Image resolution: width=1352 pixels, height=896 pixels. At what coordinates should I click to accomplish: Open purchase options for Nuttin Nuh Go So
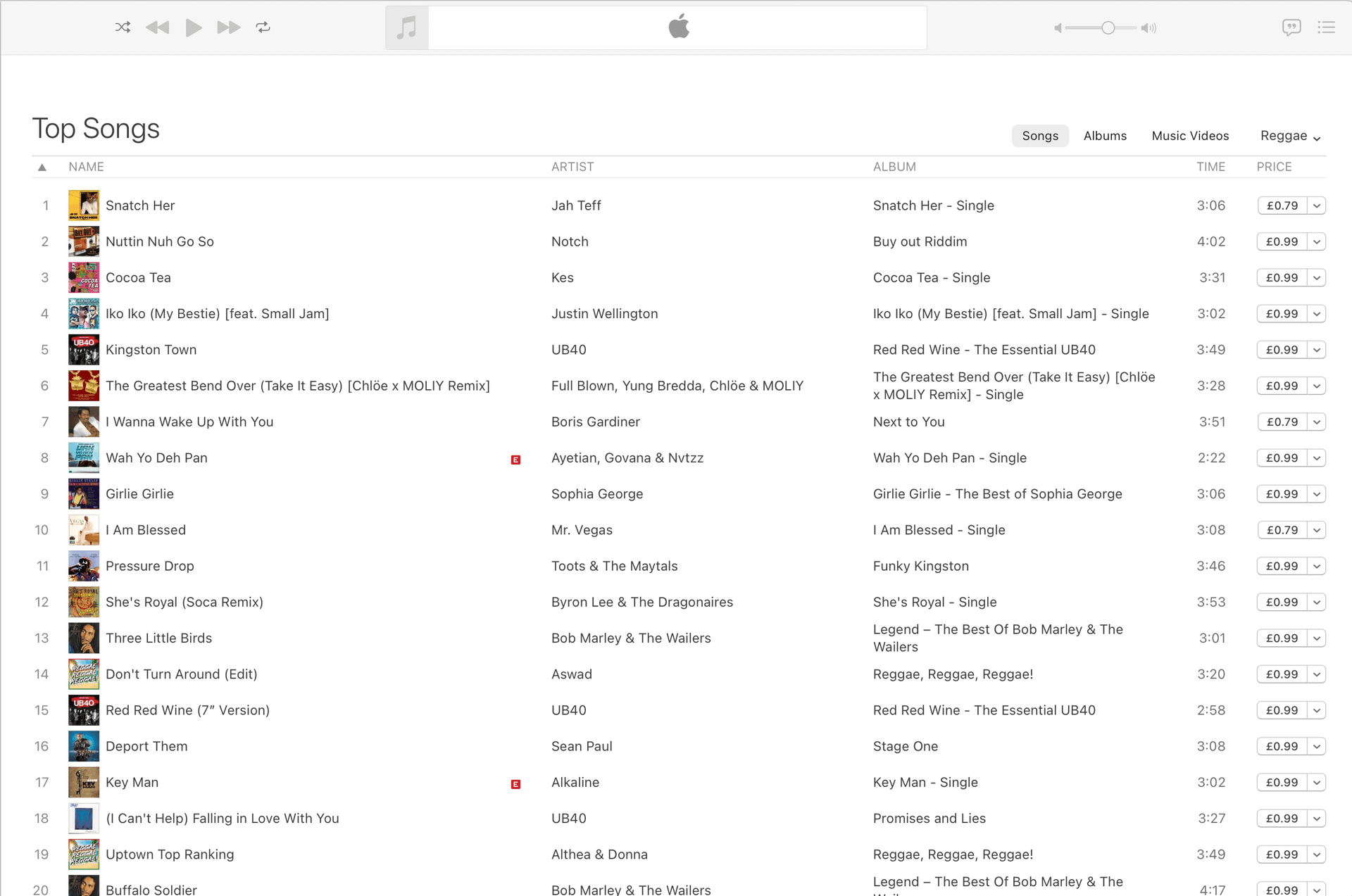click(1317, 241)
